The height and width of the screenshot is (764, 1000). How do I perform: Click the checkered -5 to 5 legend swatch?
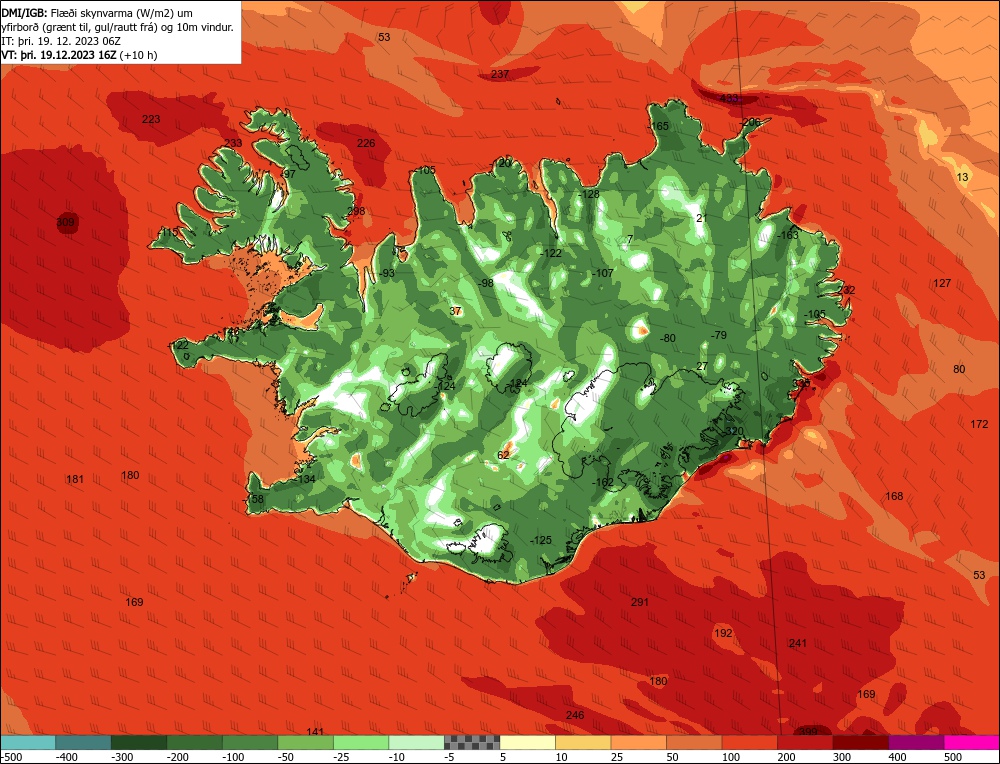[x=472, y=742]
